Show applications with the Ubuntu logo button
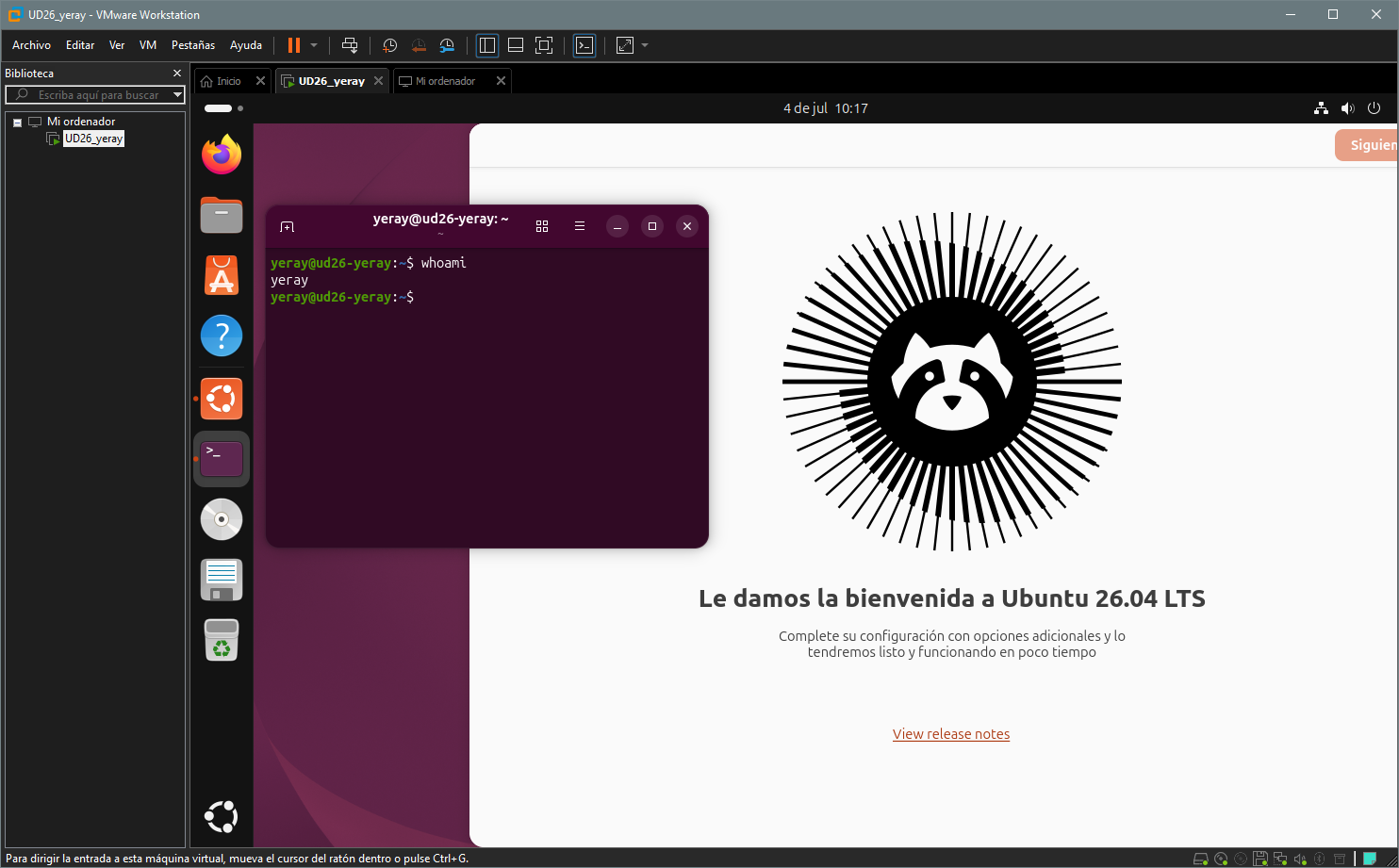The width and height of the screenshot is (1399, 868). 222,816
